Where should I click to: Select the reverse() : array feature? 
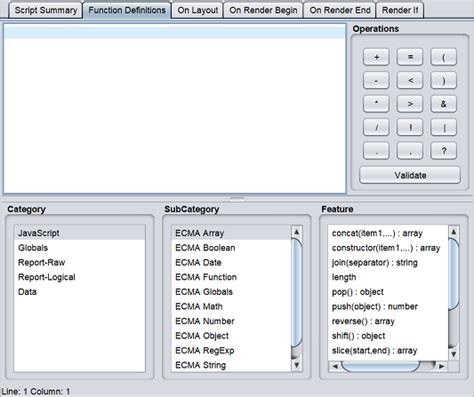coord(388,321)
